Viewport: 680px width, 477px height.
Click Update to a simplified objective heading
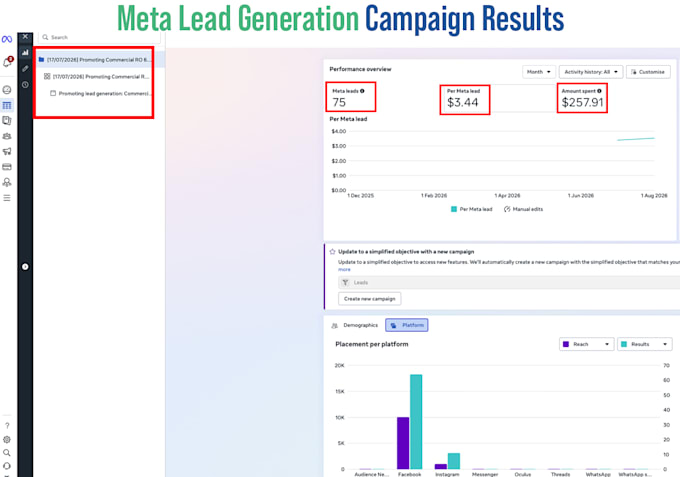pos(406,252)
